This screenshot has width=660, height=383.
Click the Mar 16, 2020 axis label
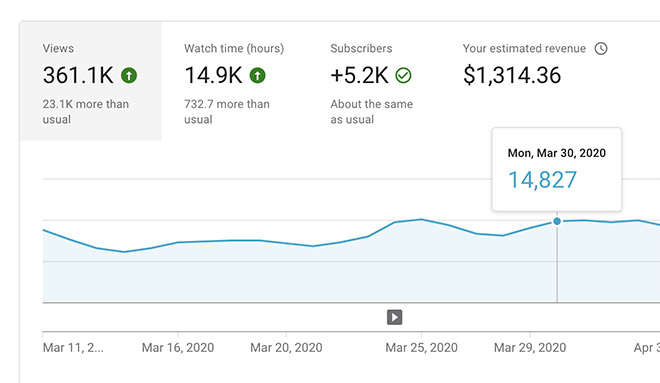tap(178, 348)
